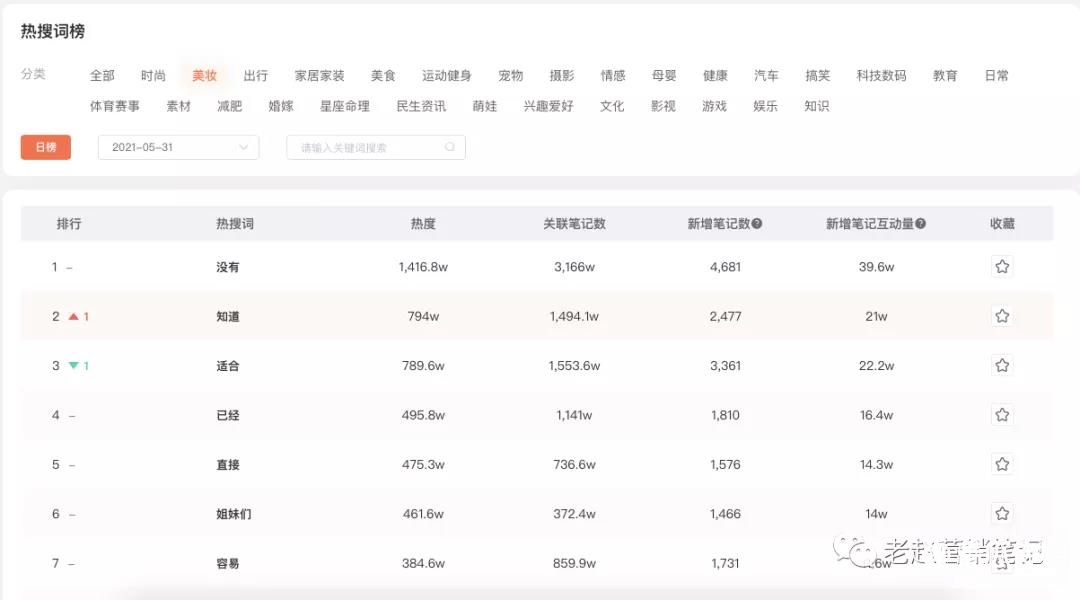Select the 美妆 category filter

tap(204, 74)
